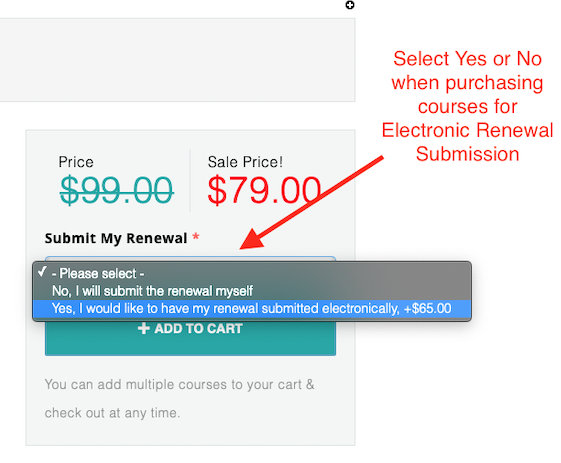Click the empty gray box at top
561x463 pixels.
(x=177, y=60)
